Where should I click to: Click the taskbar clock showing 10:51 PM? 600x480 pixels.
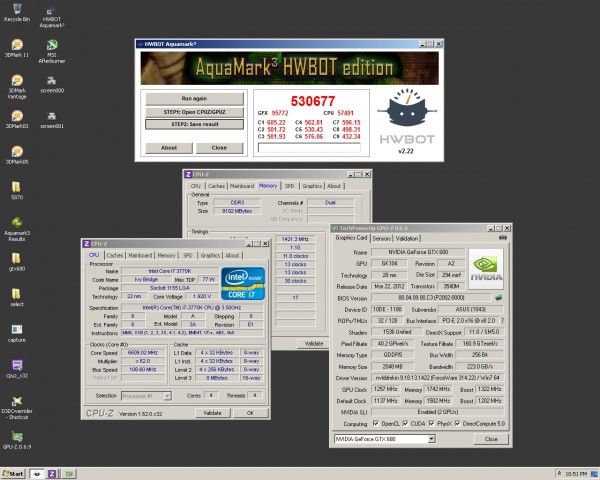(x=576, y=474)
